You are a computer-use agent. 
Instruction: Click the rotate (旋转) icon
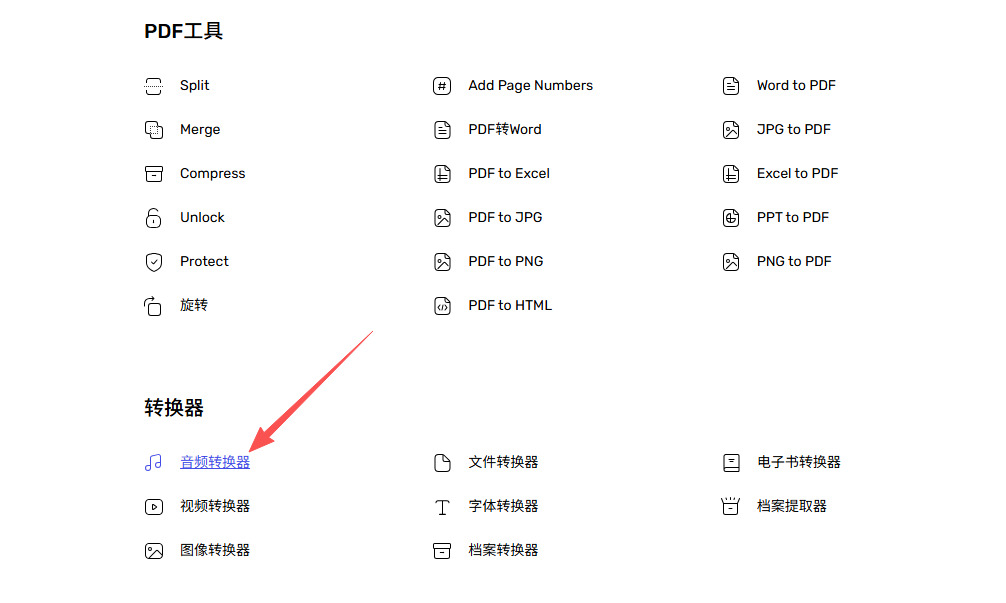click(153, 306)
